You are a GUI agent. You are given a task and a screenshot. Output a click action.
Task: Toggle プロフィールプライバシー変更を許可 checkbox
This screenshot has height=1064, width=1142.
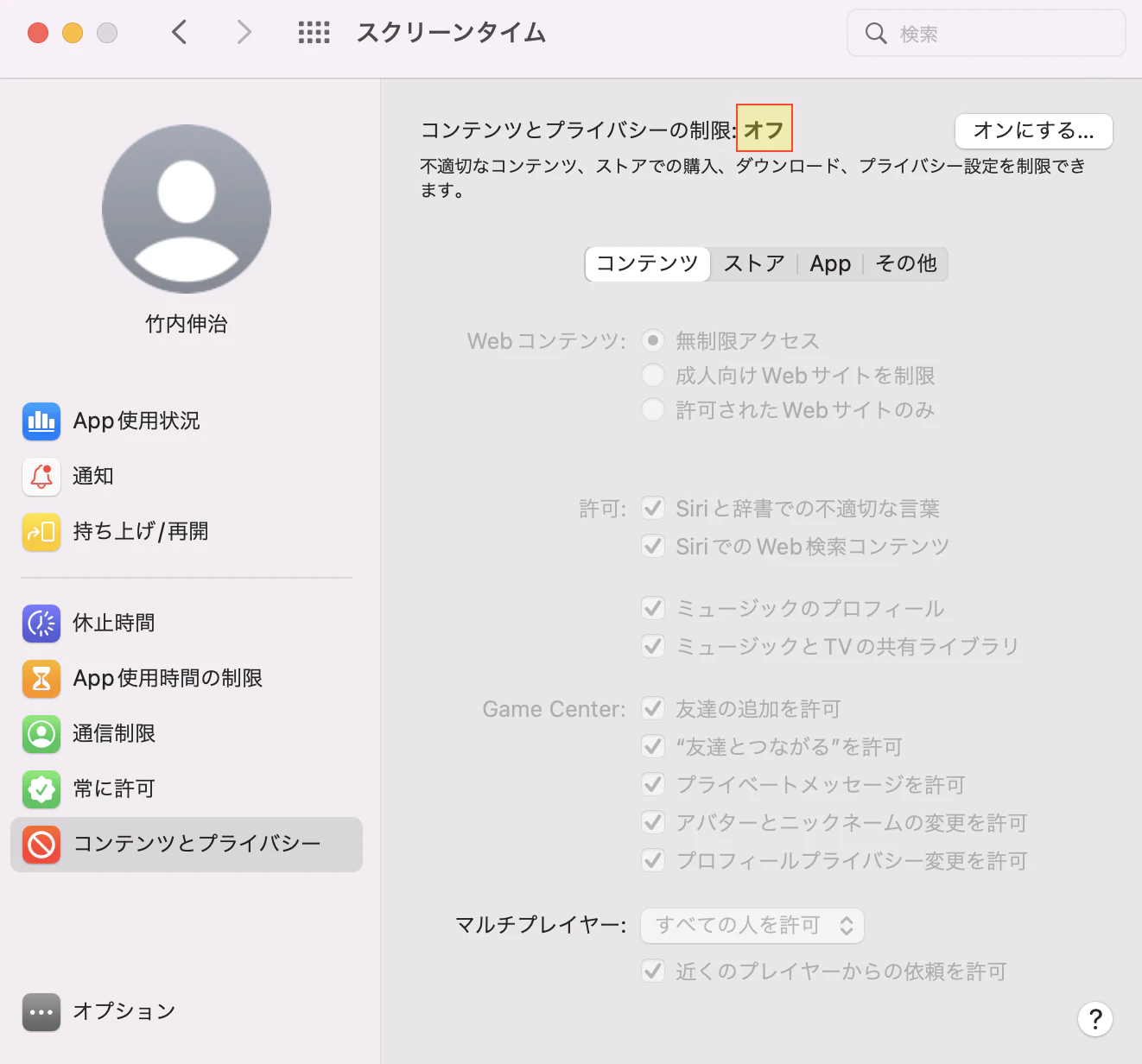point(653,860)
